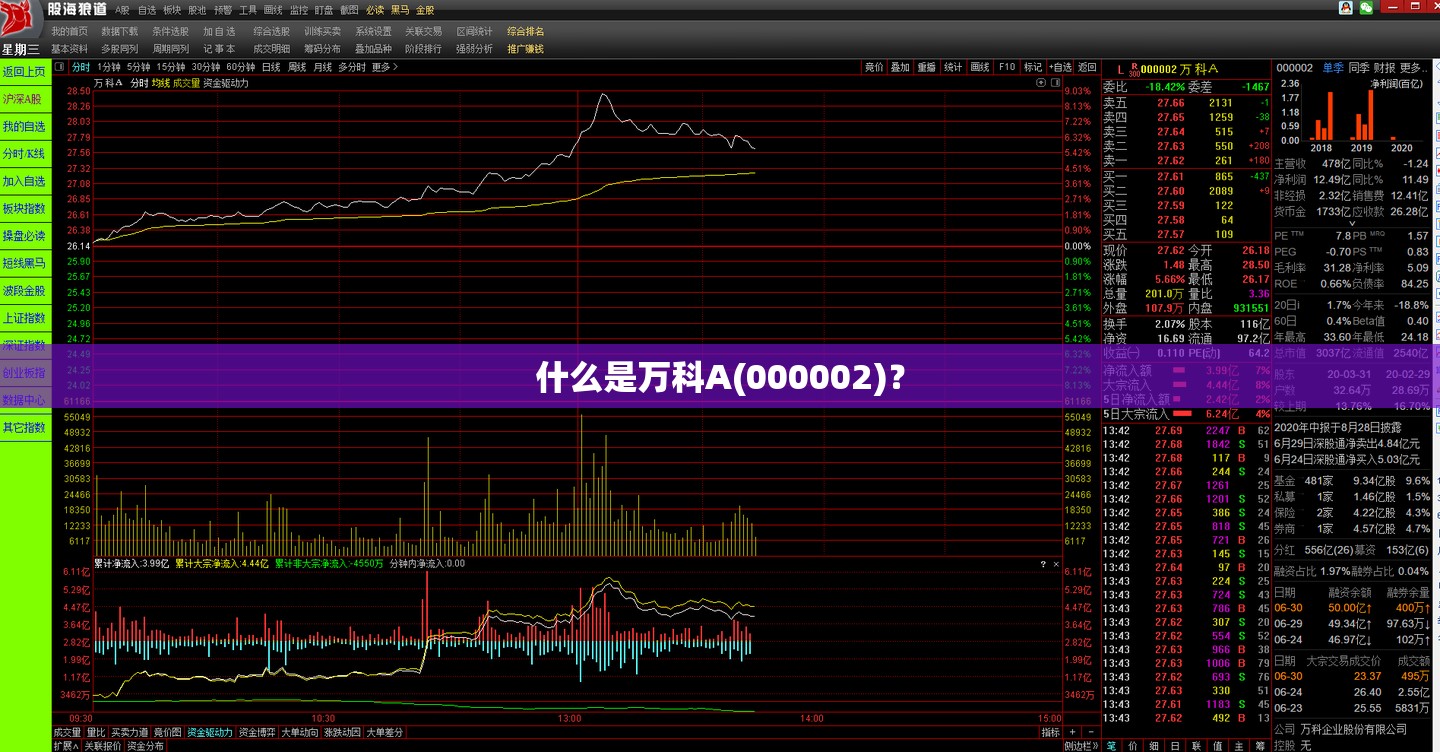Expand the 更多 timeframe options

point(385,67)
